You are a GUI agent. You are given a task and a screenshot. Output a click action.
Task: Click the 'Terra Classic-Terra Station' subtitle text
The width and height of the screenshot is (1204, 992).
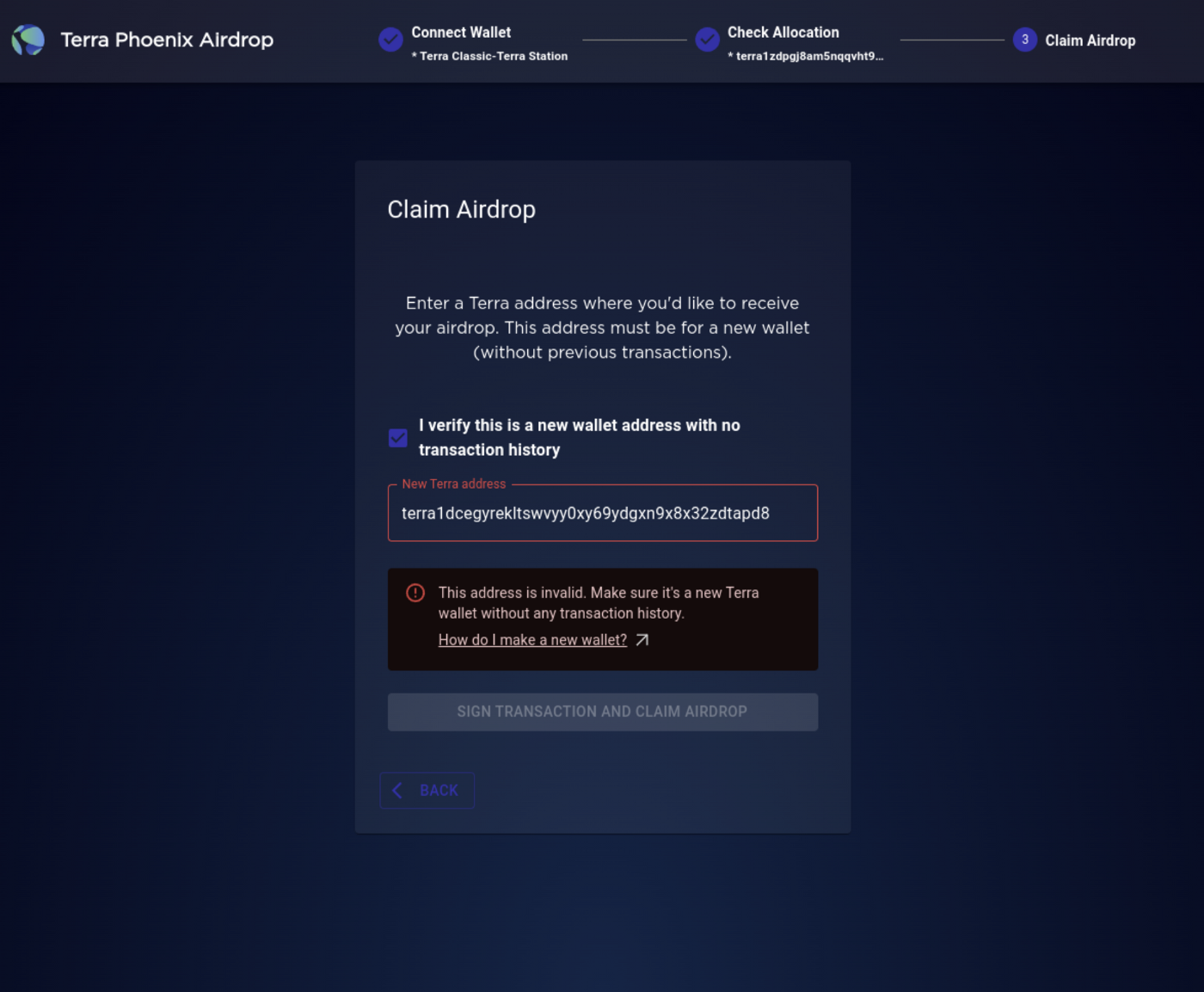point(489,56)
